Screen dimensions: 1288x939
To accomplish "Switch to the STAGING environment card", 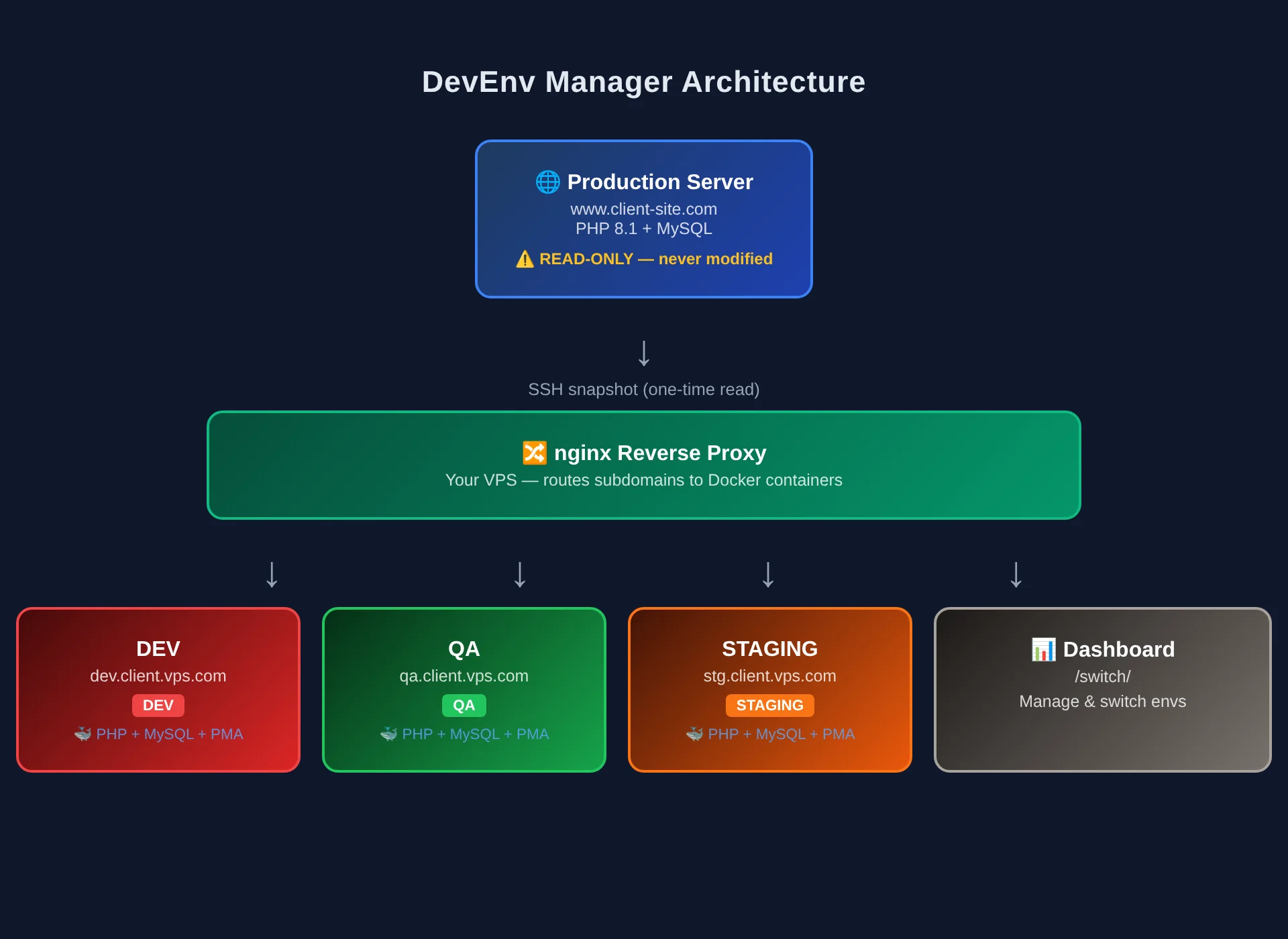I will click(769, 689).
